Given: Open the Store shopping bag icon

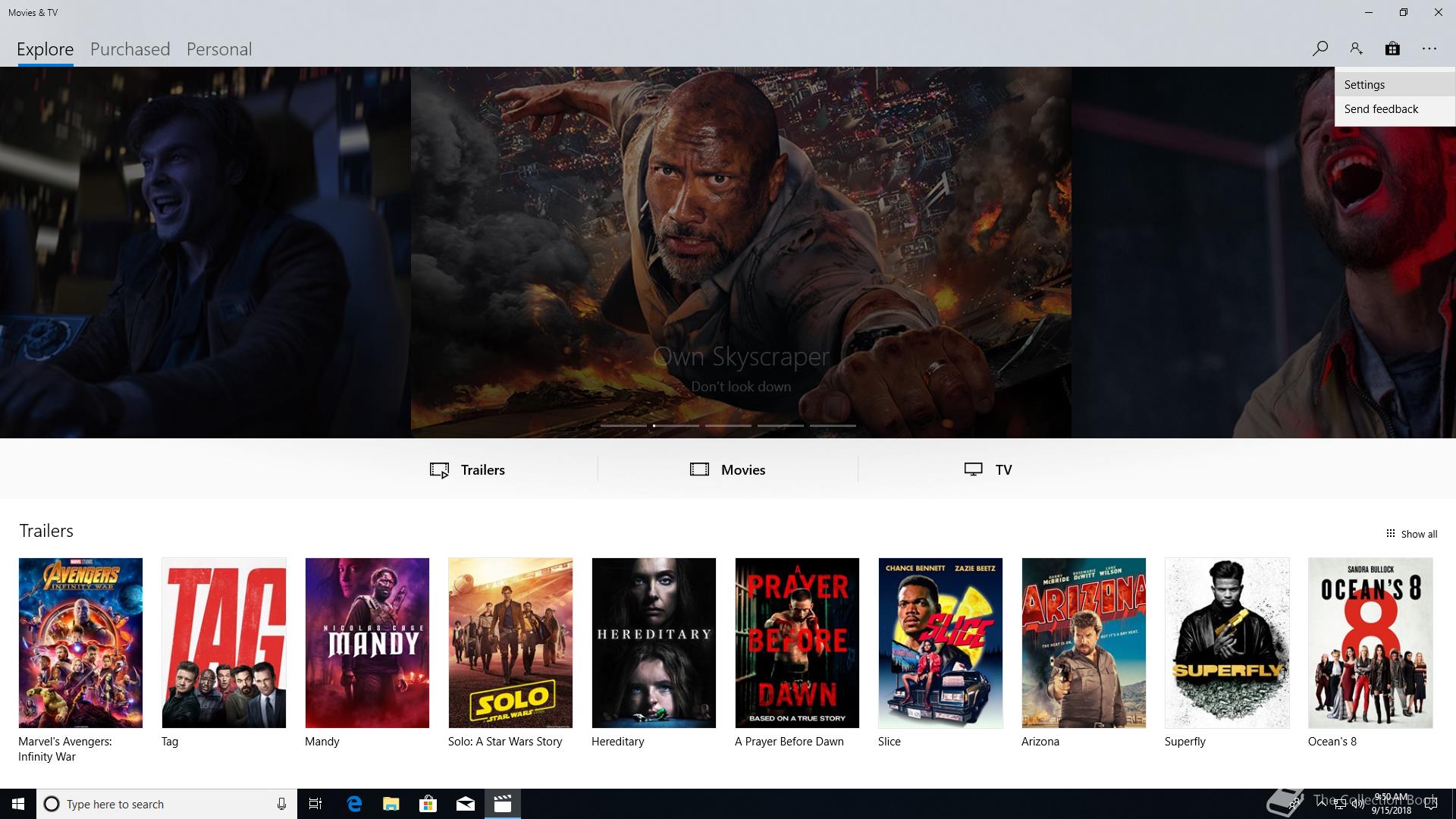Looking at the screenshot, I should pos(1392,49).
